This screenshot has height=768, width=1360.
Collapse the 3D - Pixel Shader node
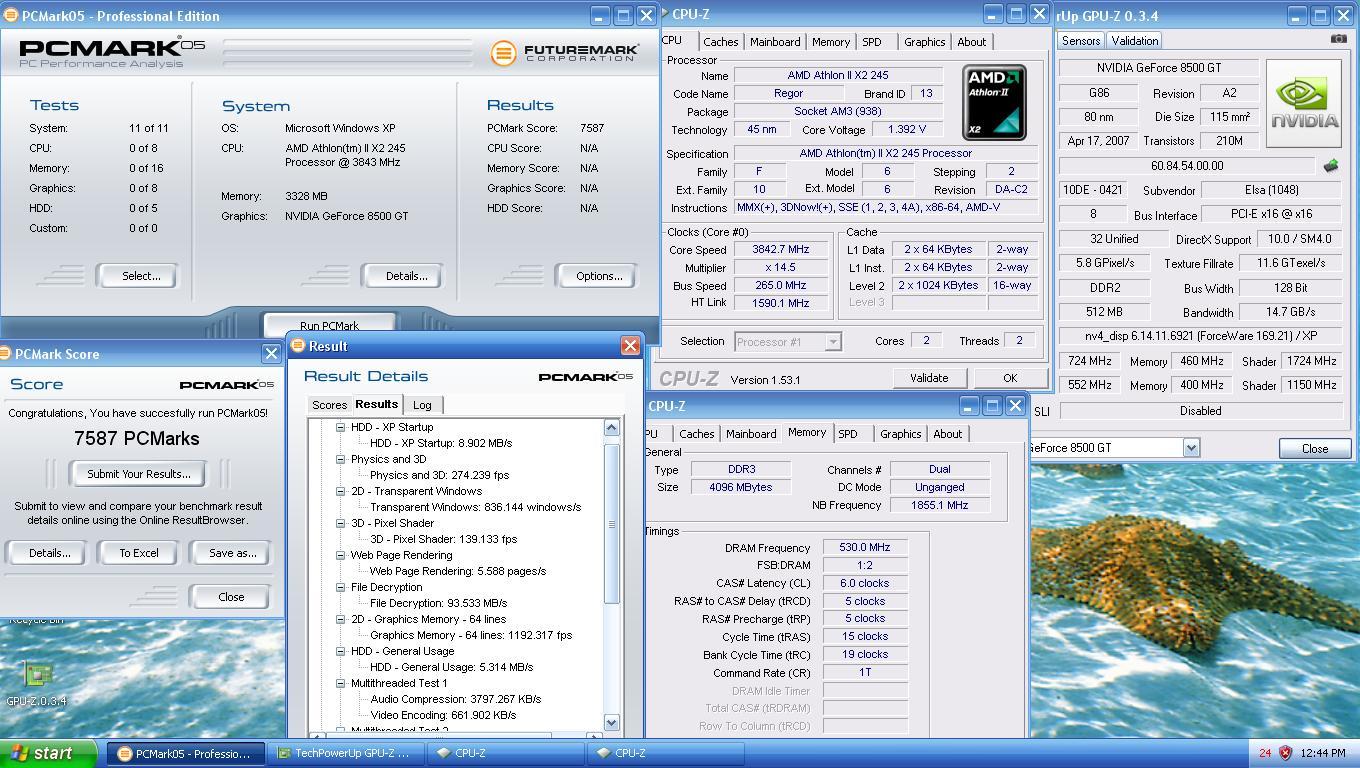[340, 523]
